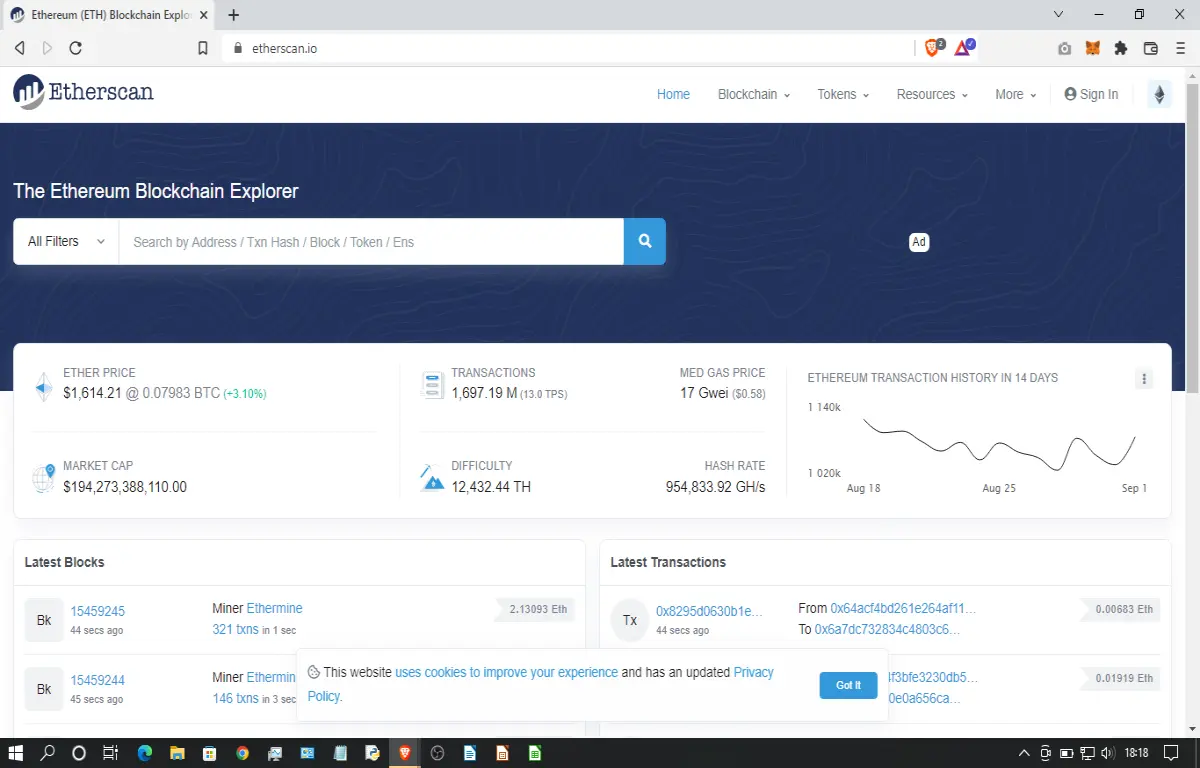Open Task View on taskbar
The image size is (1200, 768).
[x=111, y=753]
